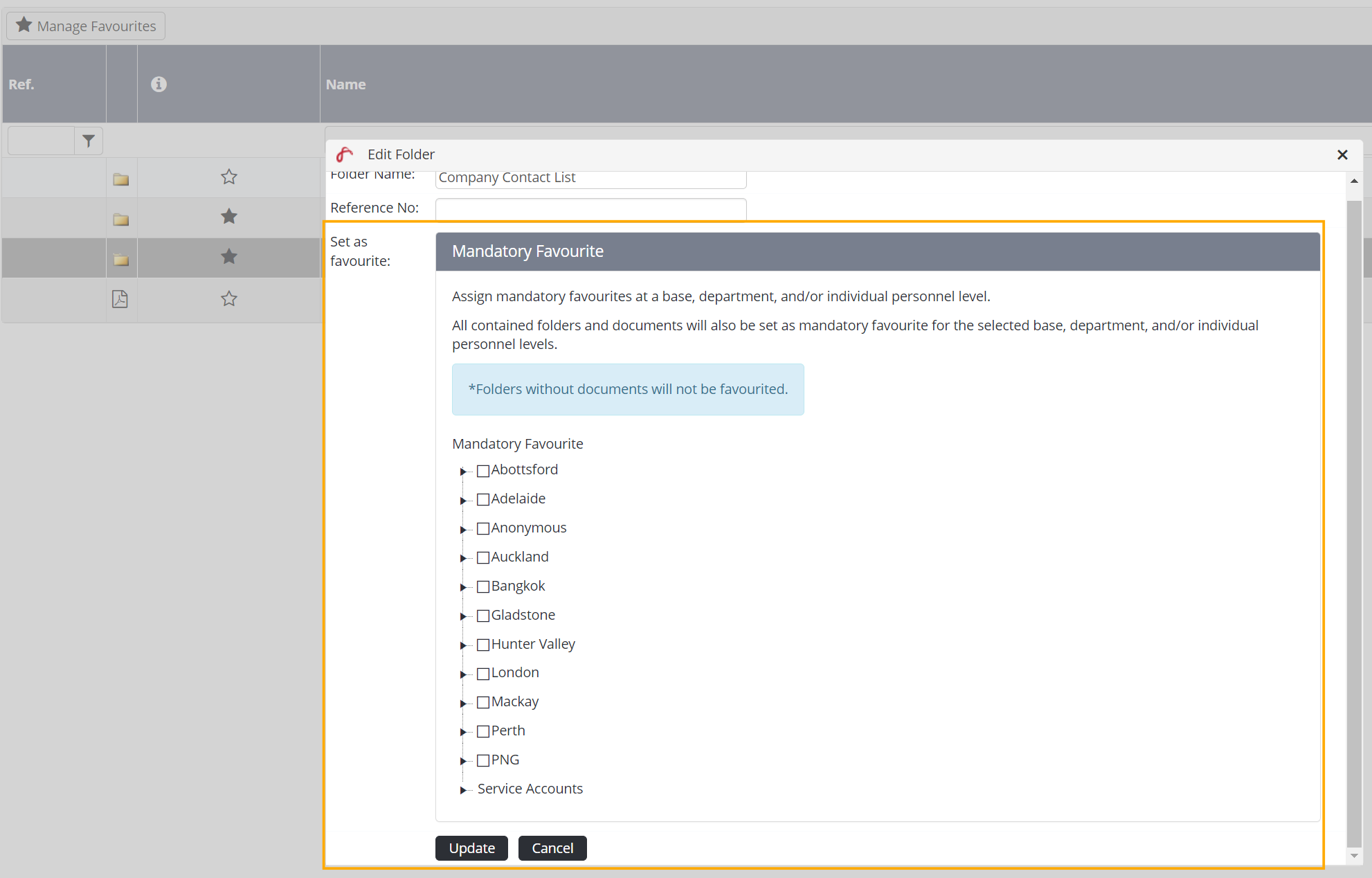This screenshot has width=1372, height=878.
Task: Click filled star in second folder row
Action: point(229,217)
